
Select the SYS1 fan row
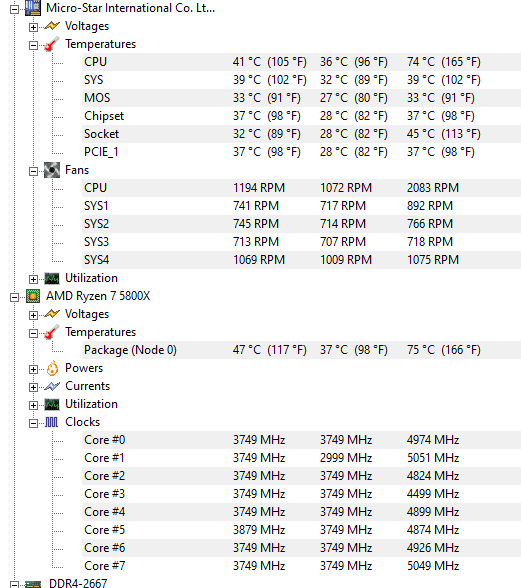click(x=301, y=206)
